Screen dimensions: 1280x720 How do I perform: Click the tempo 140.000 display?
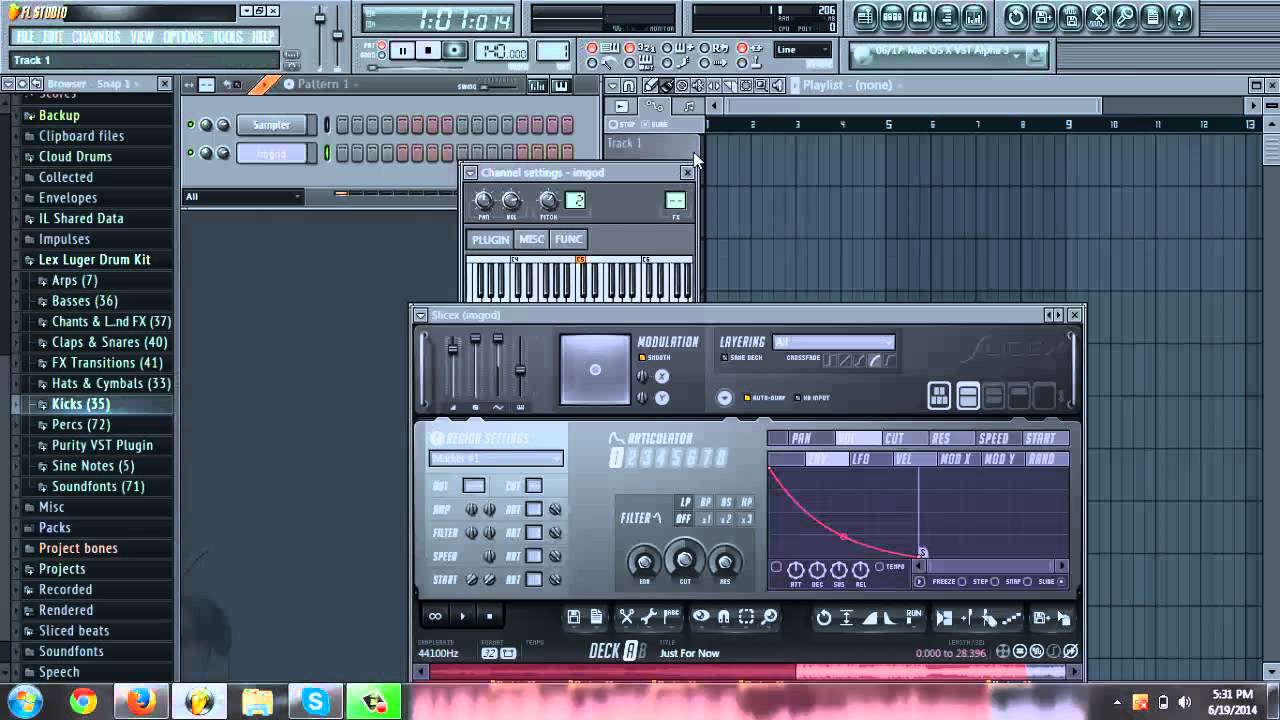(501, 51)
